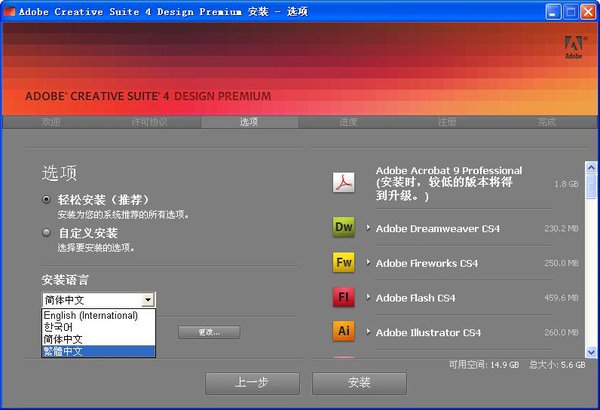This screenshot has height=410, width=600.
Task: Click the component list scroll-down arrow
Action: tap(591, 352)
